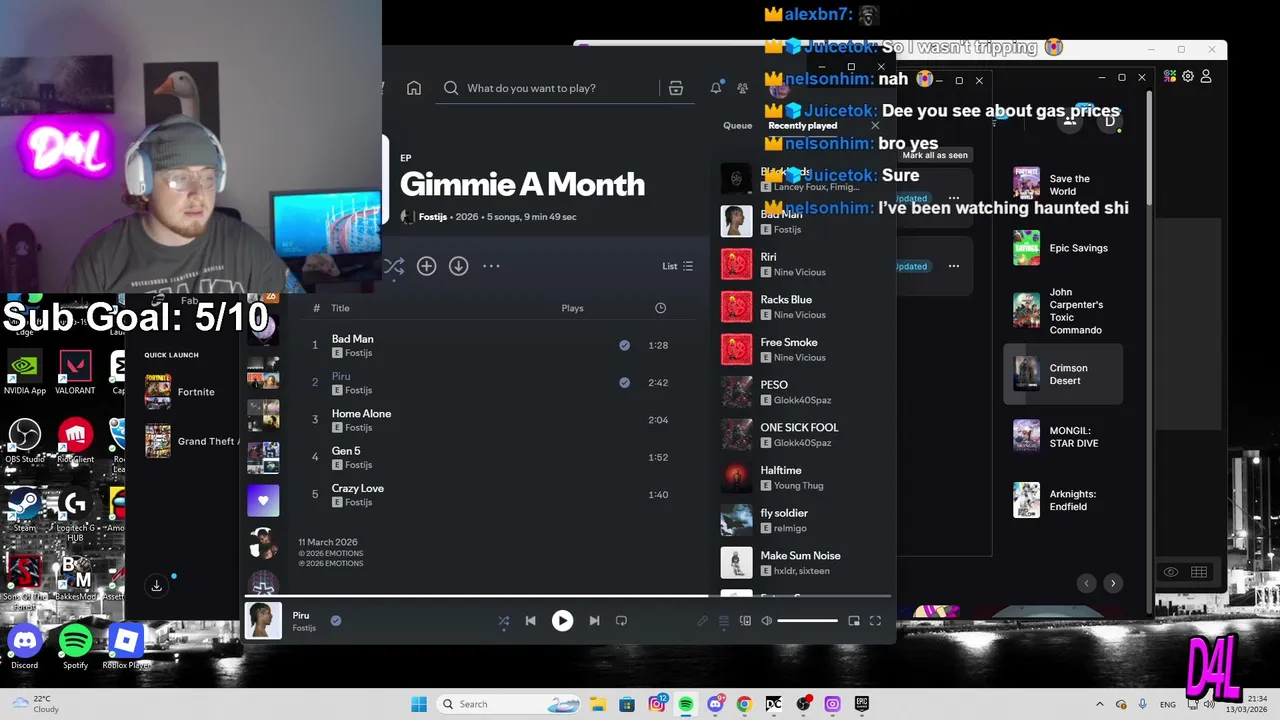Mute the Spotify volume speaker icon
The width and height of the screenshot is (1280, 720).
pyautogui.click(x=767, y=621)
